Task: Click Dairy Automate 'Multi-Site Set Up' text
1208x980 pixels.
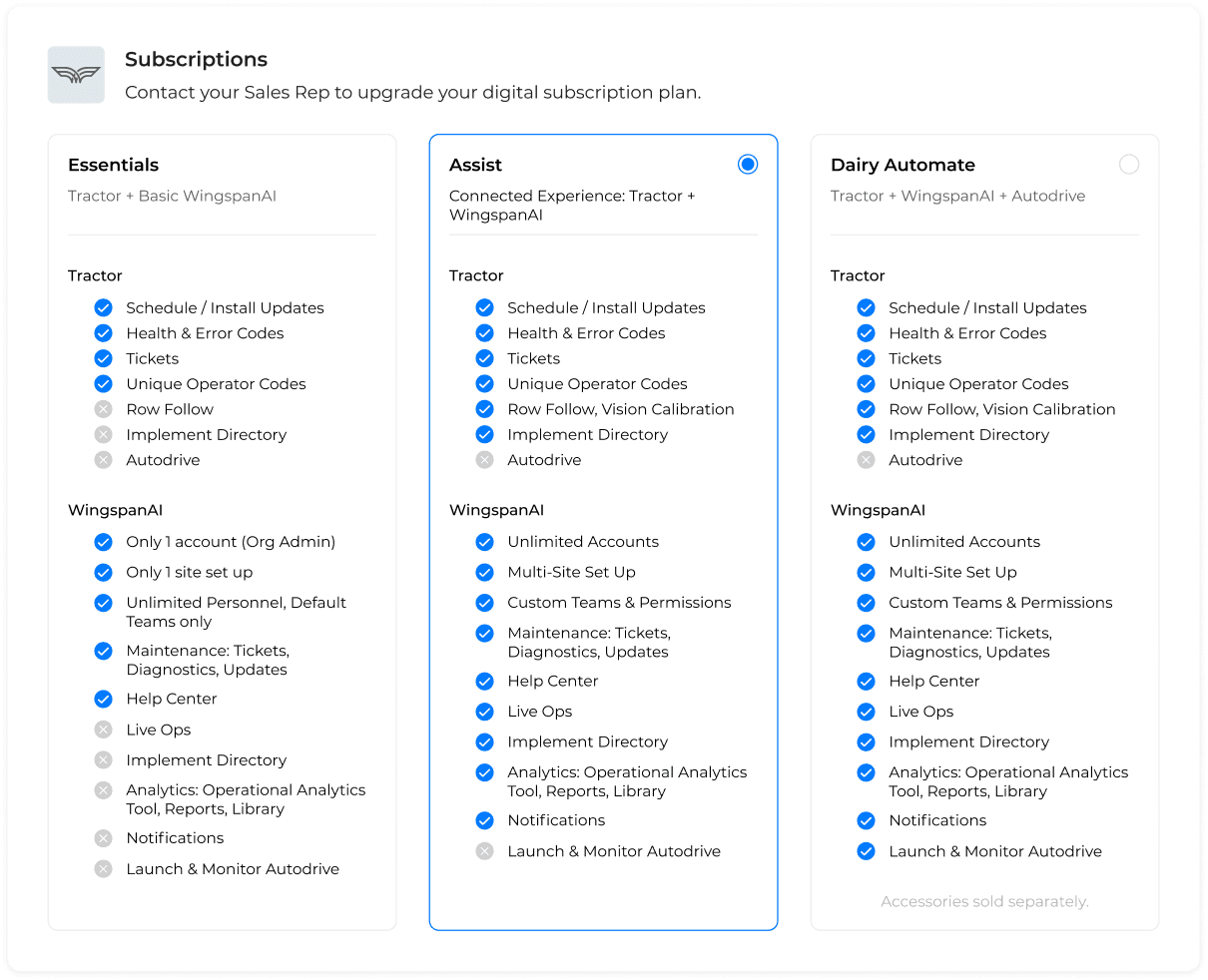Action: [x=952, y=573]
